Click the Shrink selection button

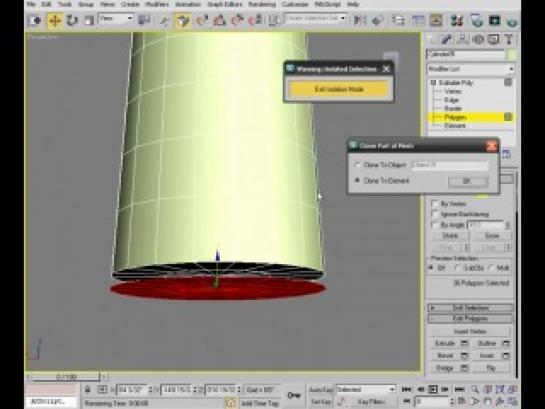click(450, 236)
